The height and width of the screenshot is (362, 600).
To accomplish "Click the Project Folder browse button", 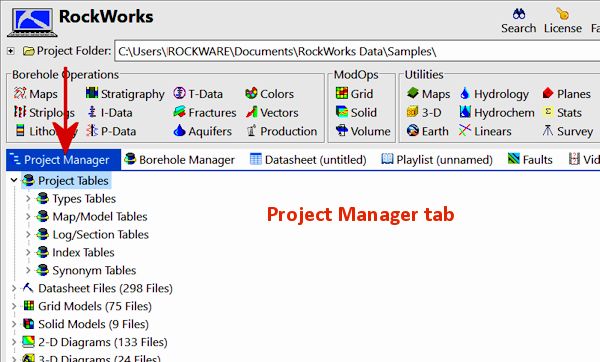I will (x=28, y=51).
